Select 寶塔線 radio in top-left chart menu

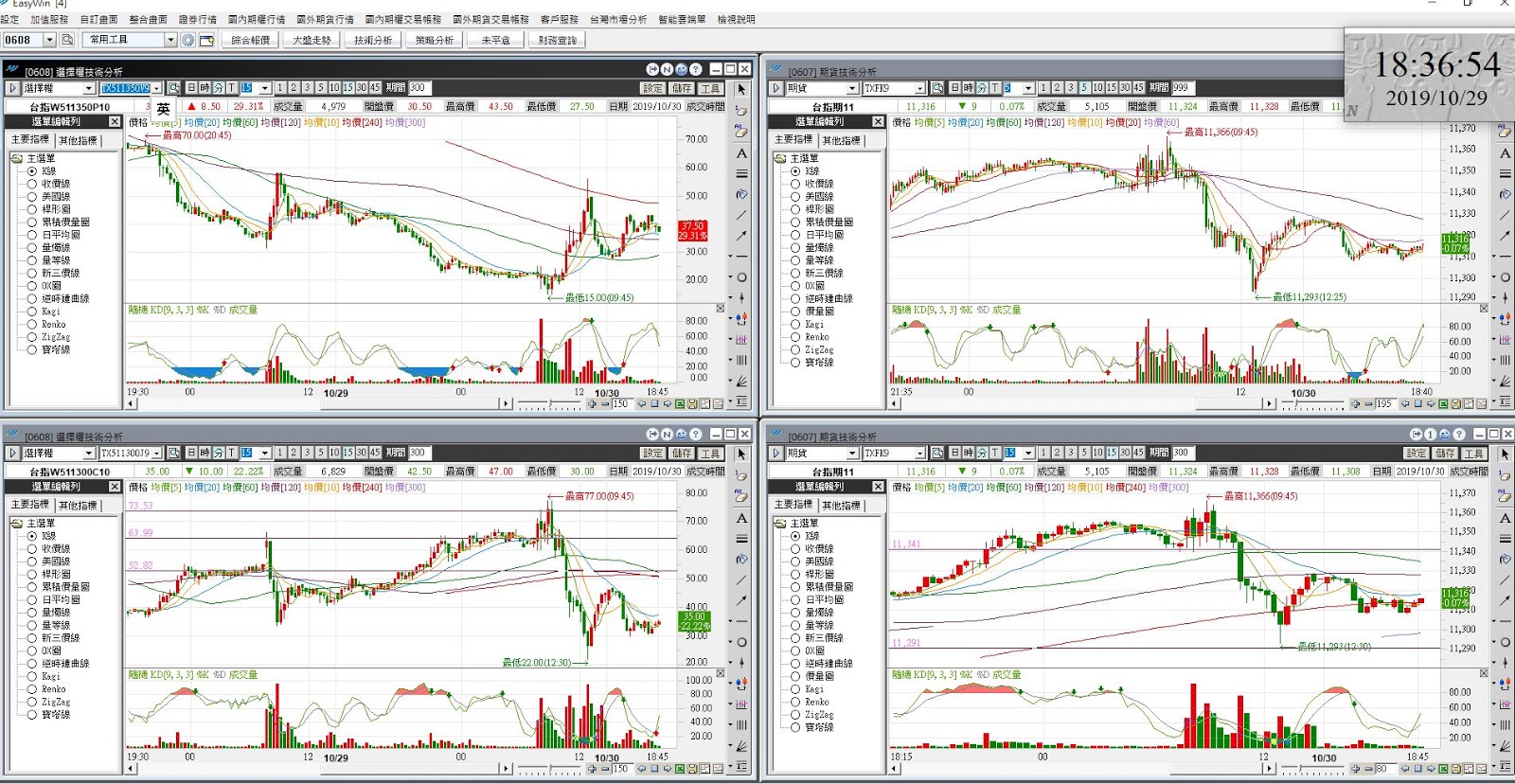point(32,350)
